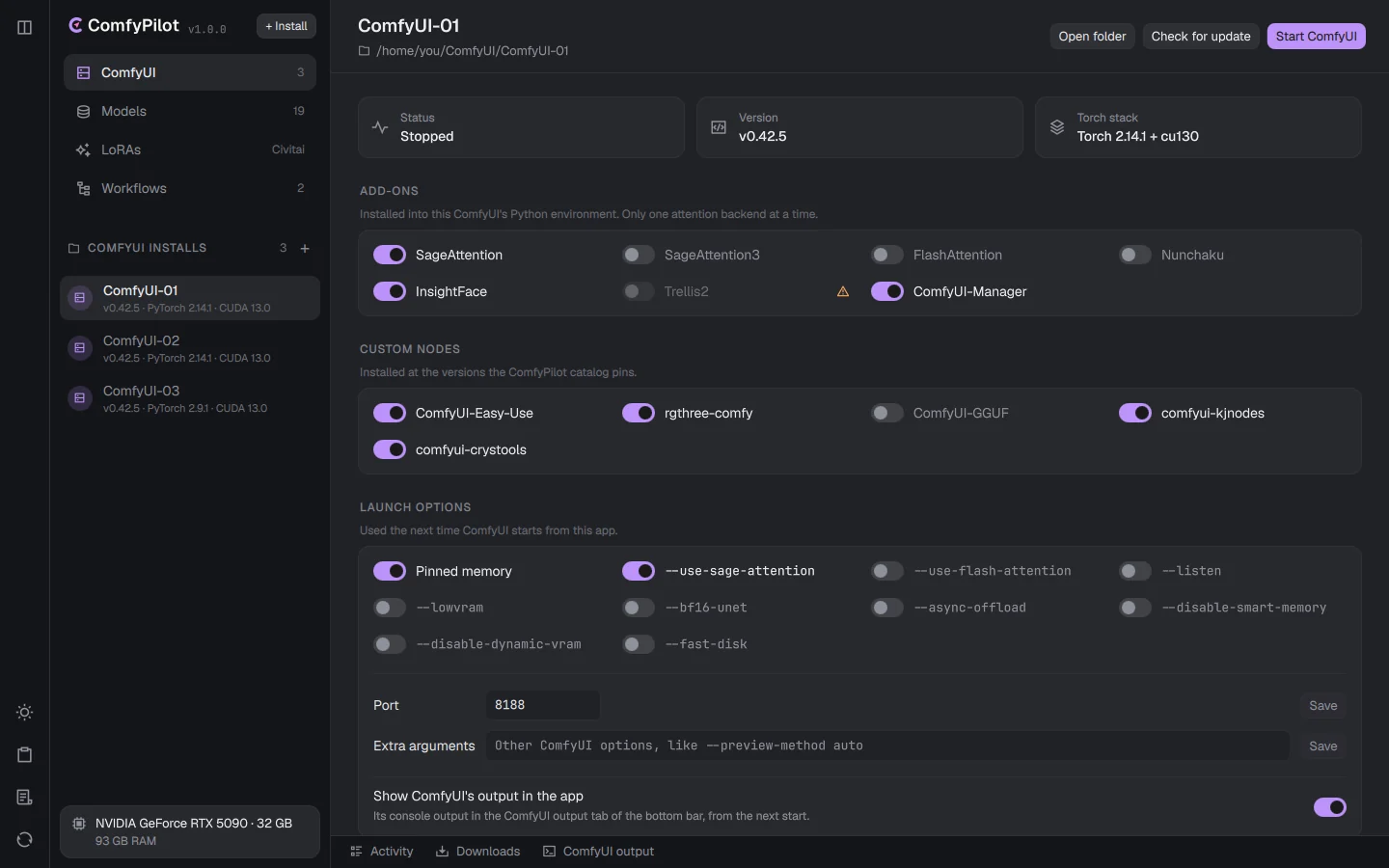
Task: Toggle --fast-disk launch option
Action: tap(639, 644)
